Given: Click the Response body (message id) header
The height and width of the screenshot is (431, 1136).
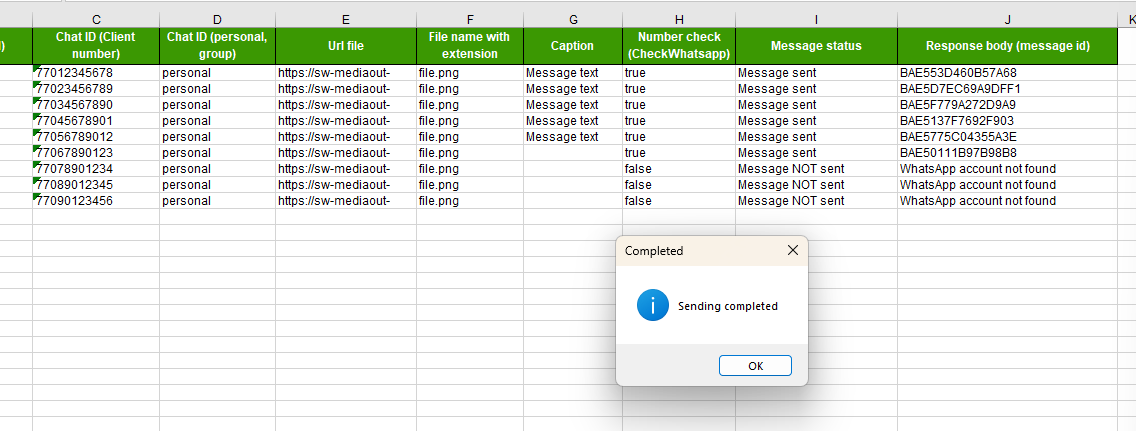Looking at the screenshot, I should 1007,46.
